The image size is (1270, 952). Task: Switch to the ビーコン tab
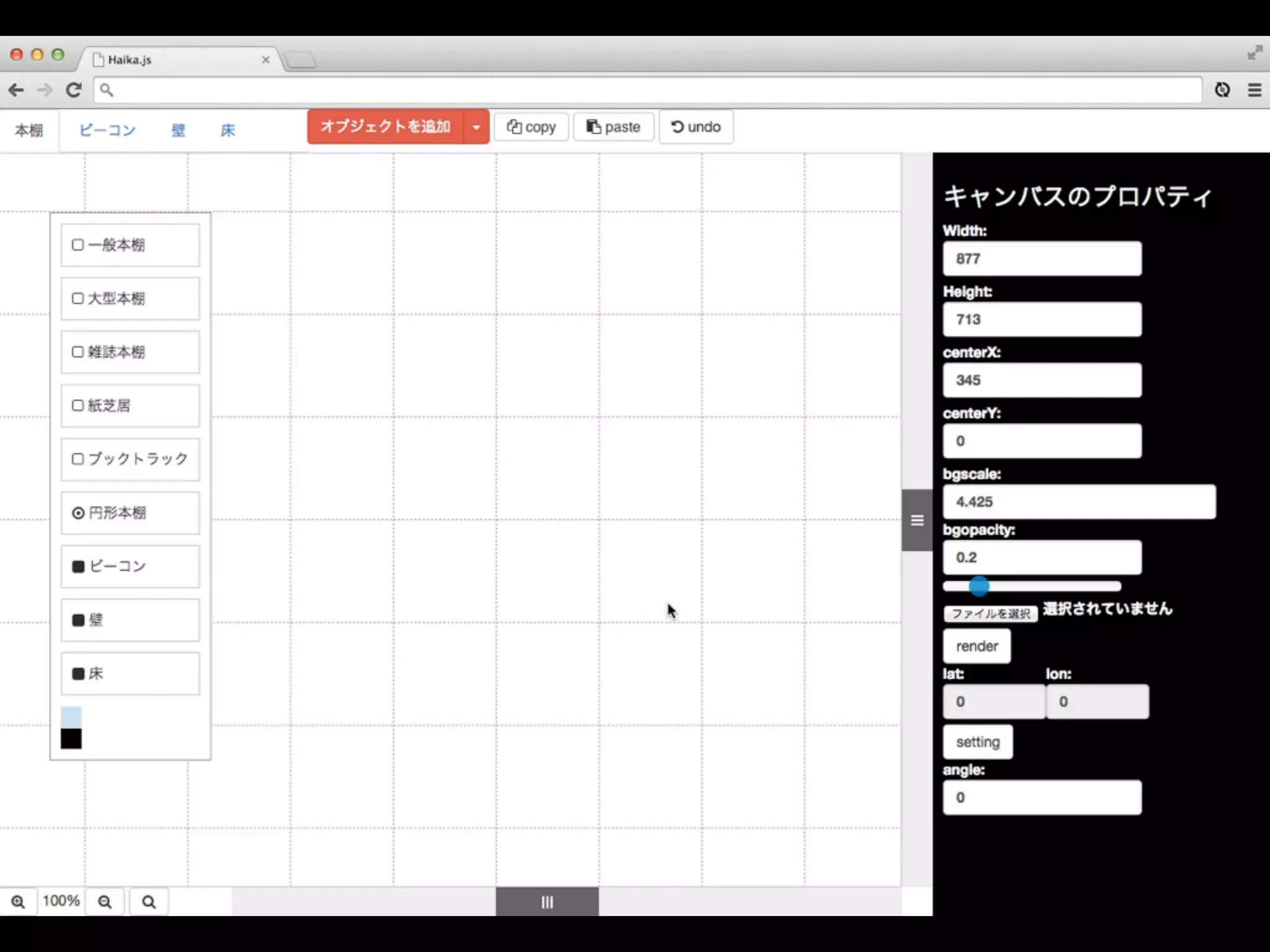[x=107, y=130]
